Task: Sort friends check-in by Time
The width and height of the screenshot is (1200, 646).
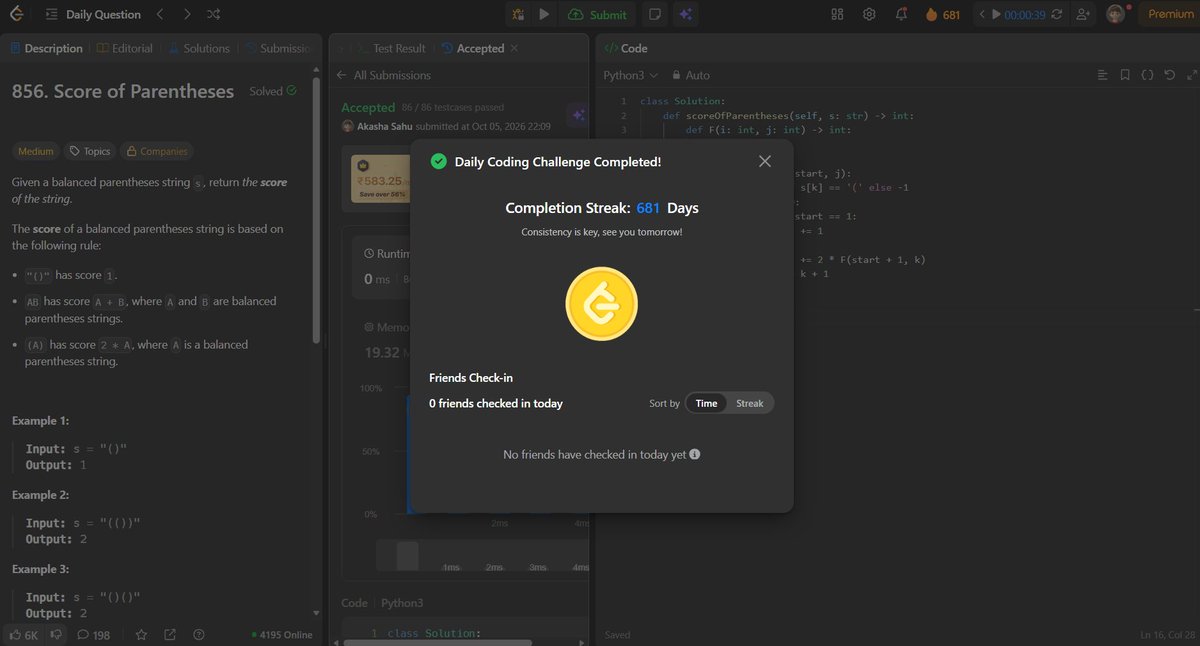Action: click(x=706, y=403)
